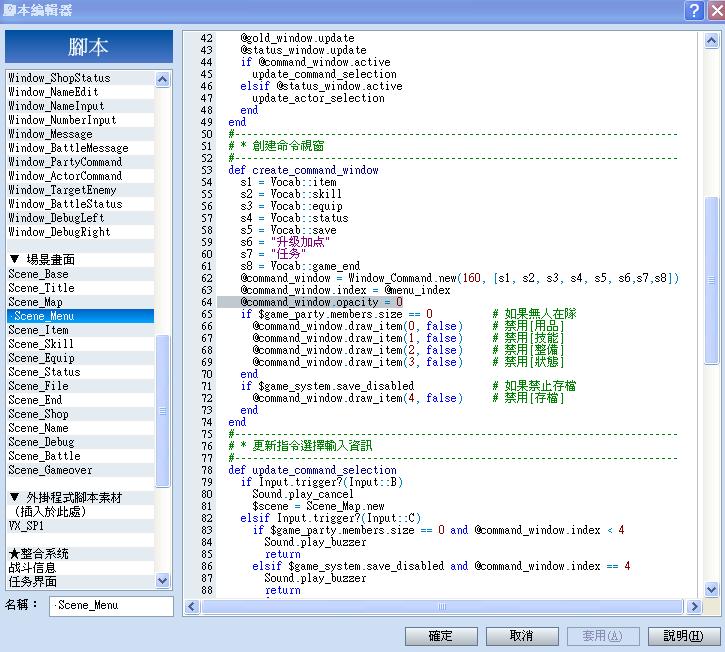Select Scene_File script
The width and height of the screenshot is (725, 652).
80,386
